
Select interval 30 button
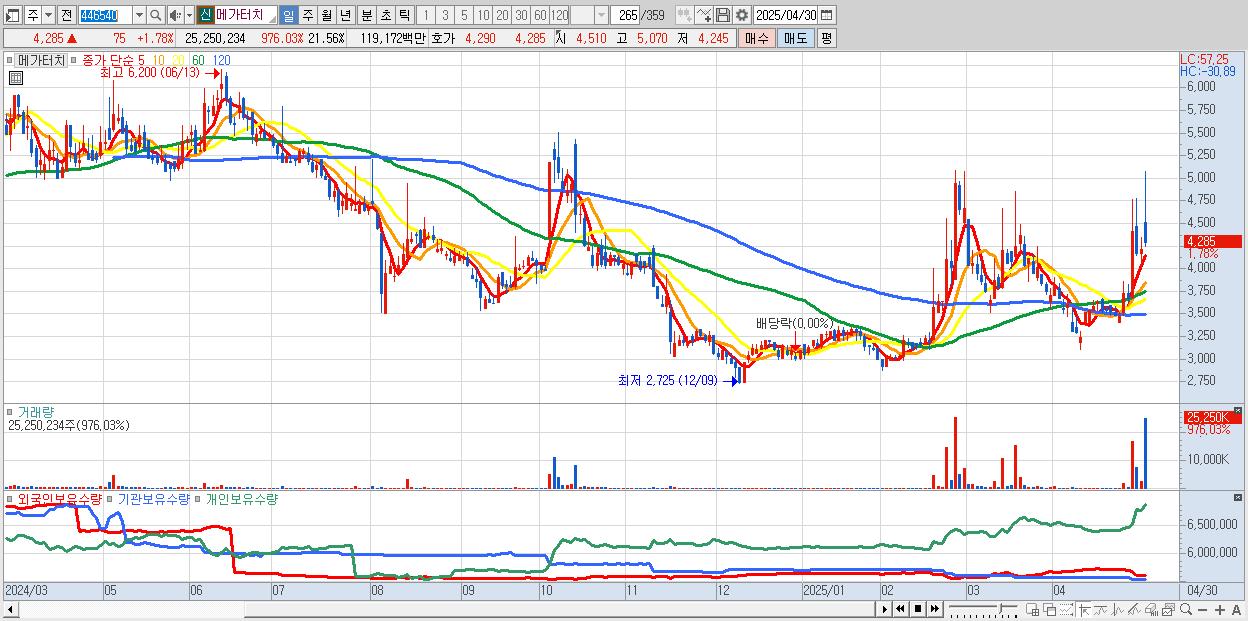pos(521,15)
